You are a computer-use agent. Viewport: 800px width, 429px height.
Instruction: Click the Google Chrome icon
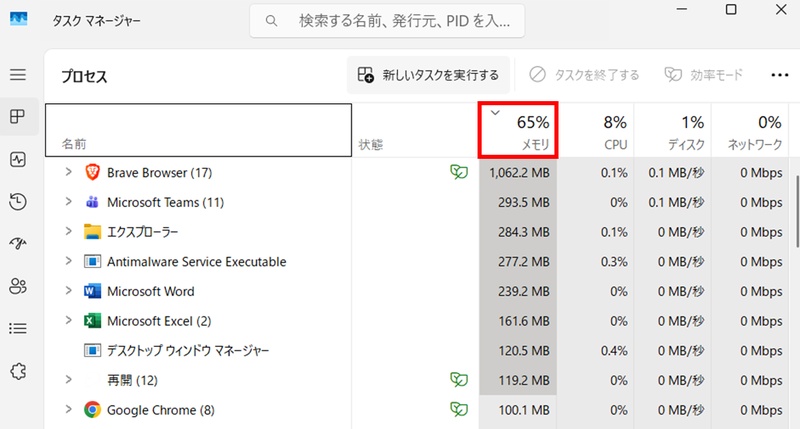(x=92, y=410)
